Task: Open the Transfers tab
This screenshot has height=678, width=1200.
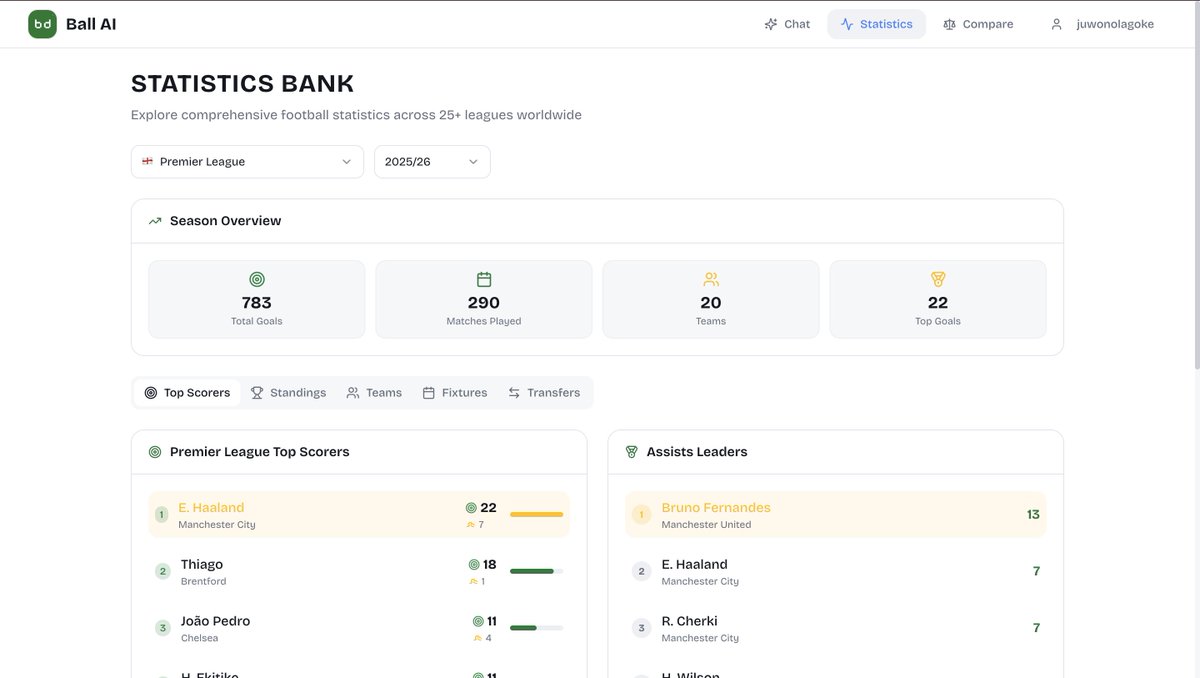Action: tap(544, 393)
